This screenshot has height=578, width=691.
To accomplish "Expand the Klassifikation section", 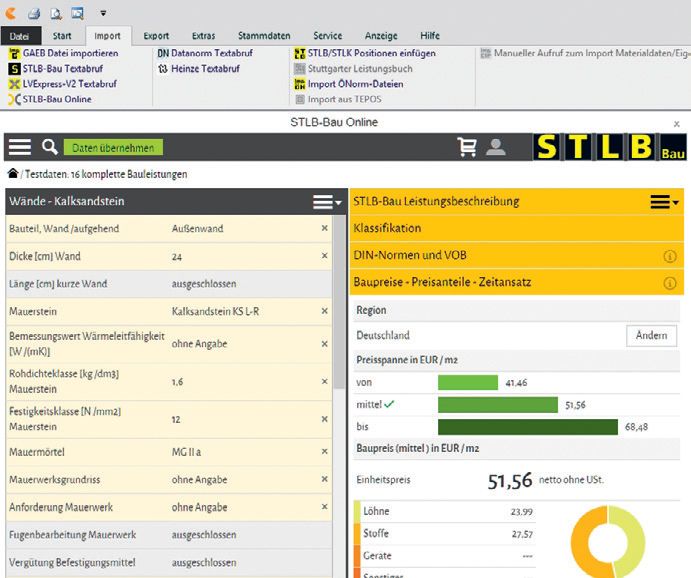I will tap(516, 228).
